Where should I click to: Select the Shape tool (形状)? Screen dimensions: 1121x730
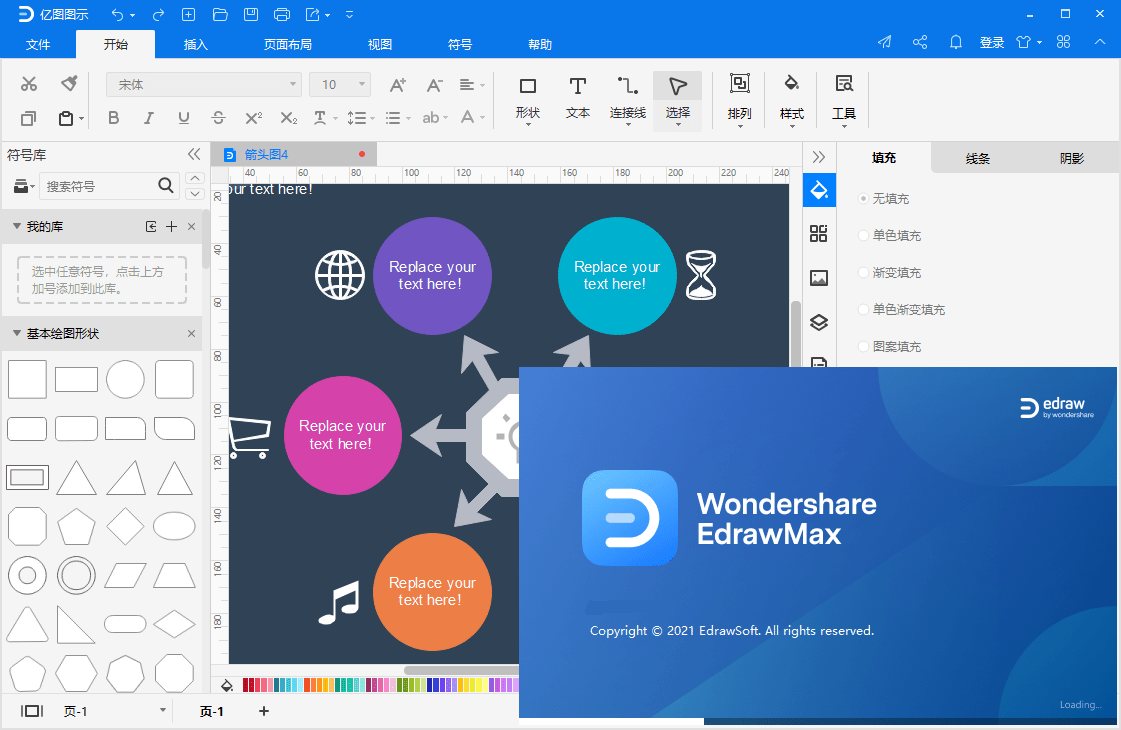[528, 99]
